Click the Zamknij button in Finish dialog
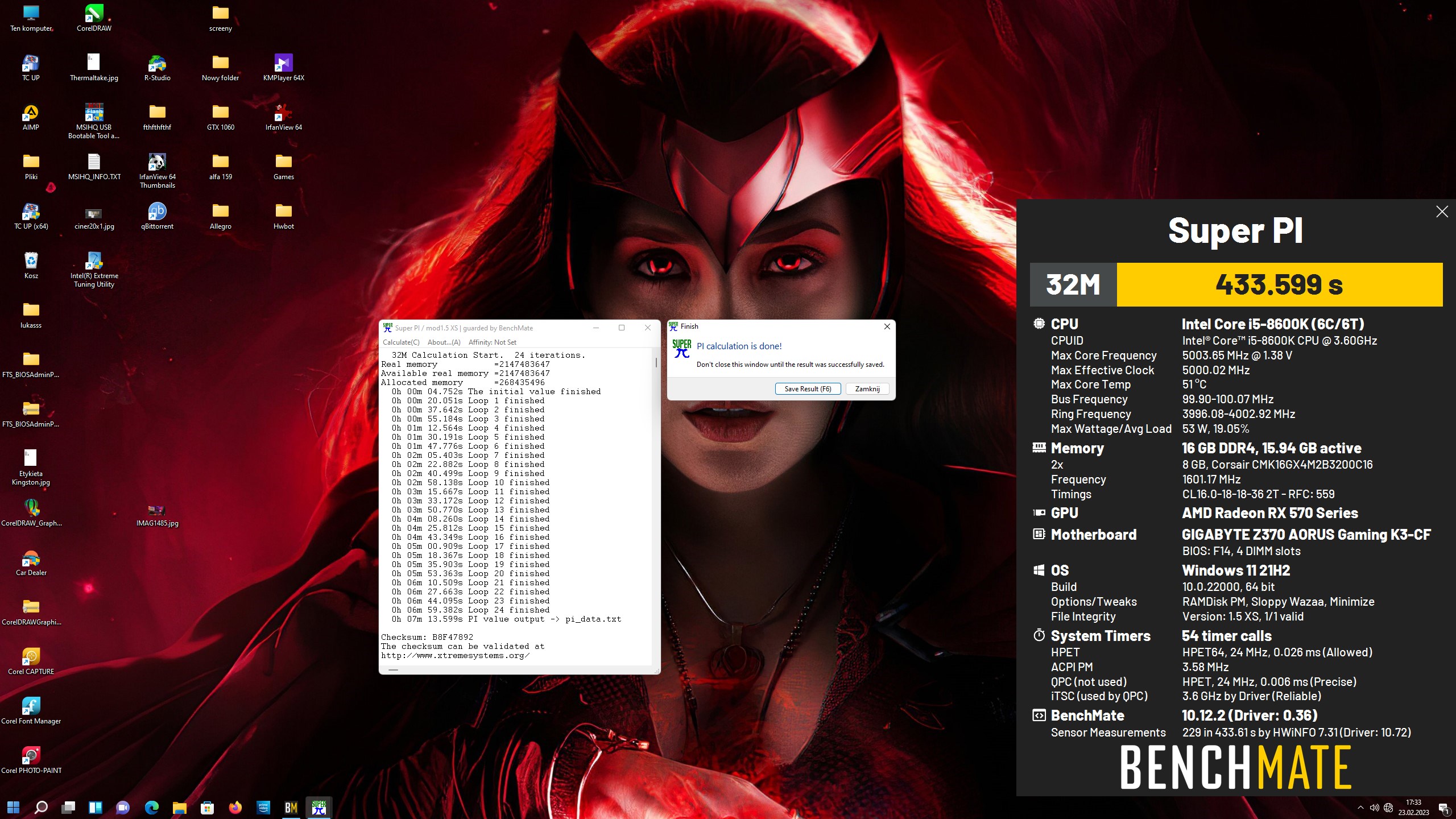This screenshot has height=819, width=1456. [x=867, y=389]
